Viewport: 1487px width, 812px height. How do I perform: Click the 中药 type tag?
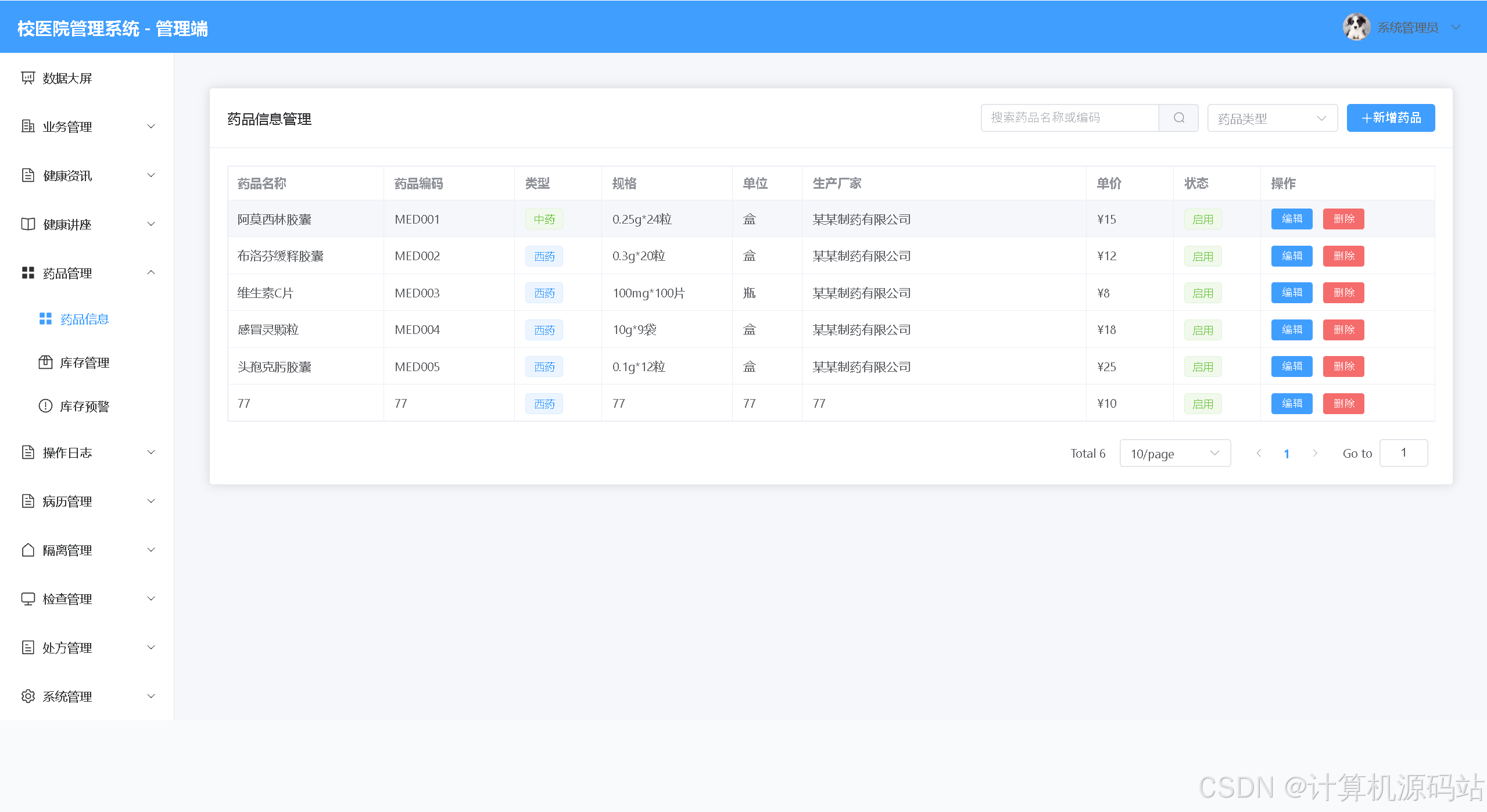[544, 219]
